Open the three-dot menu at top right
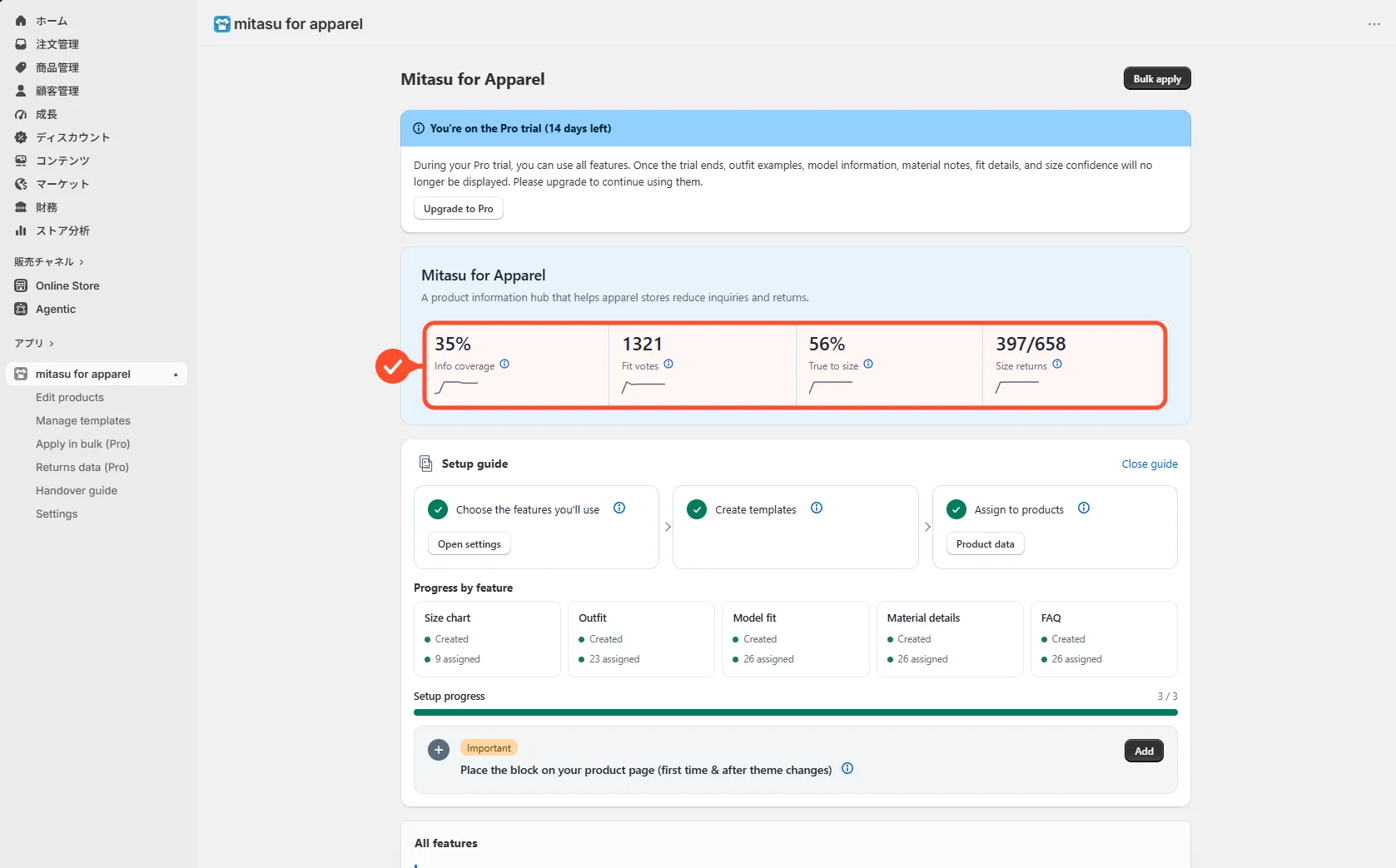 pyautogui.click(x=1374, y=24)
